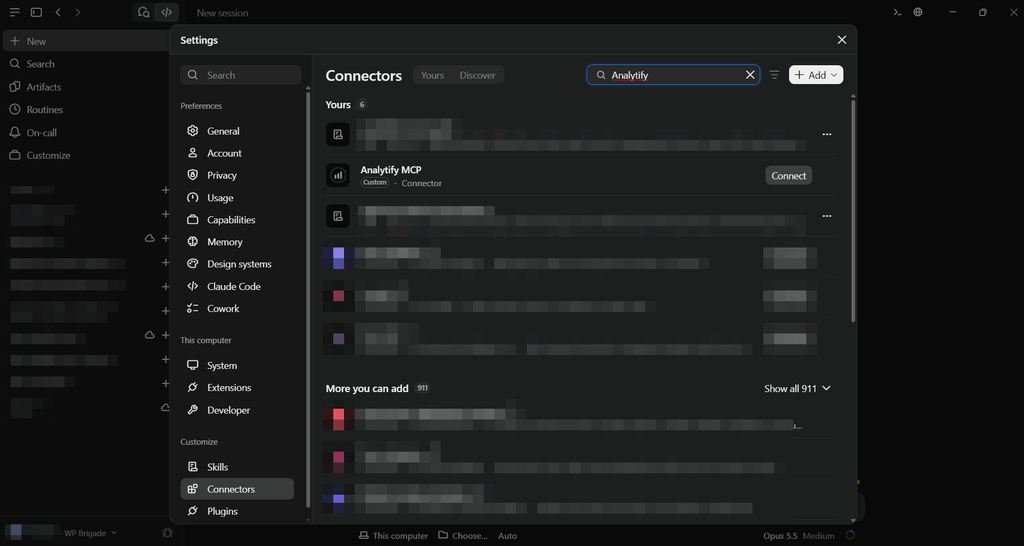Screen dimensions: 1024x546
Task: Focus the Settings search field
Action: 240,75
